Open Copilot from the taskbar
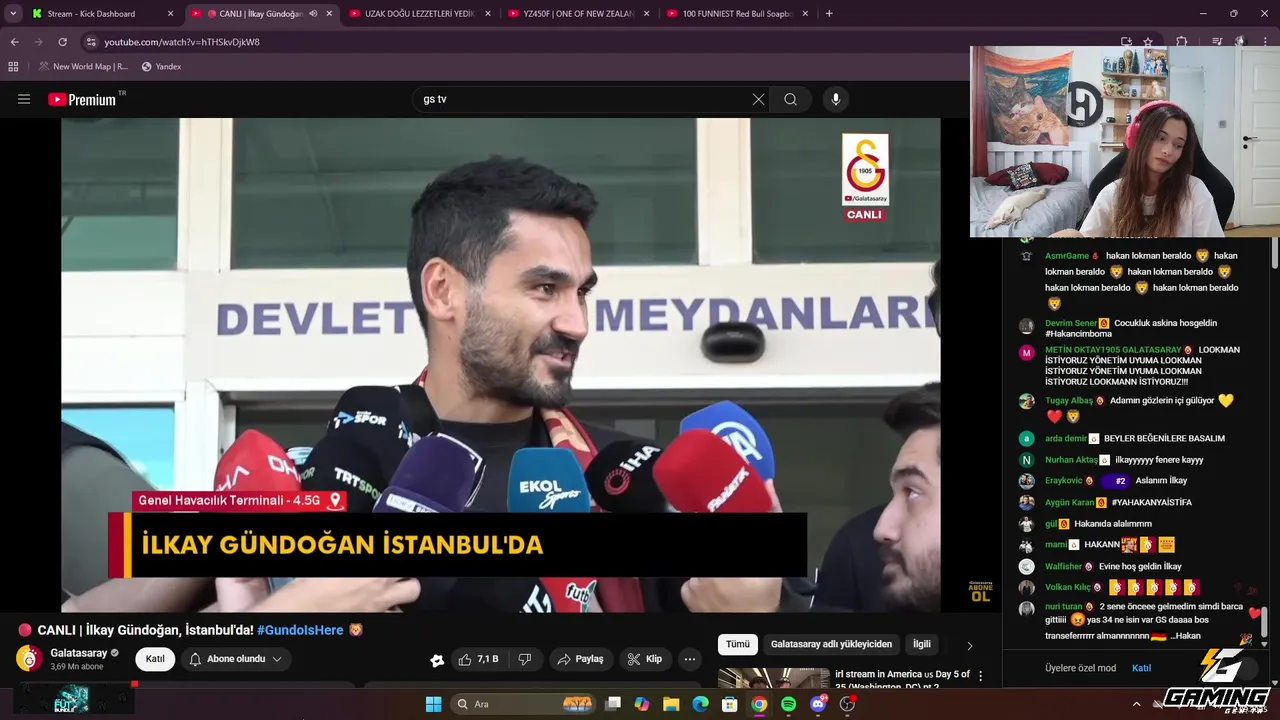This screenshot has width=1280, height=720. pyautogui.click(x=642, y=704)
